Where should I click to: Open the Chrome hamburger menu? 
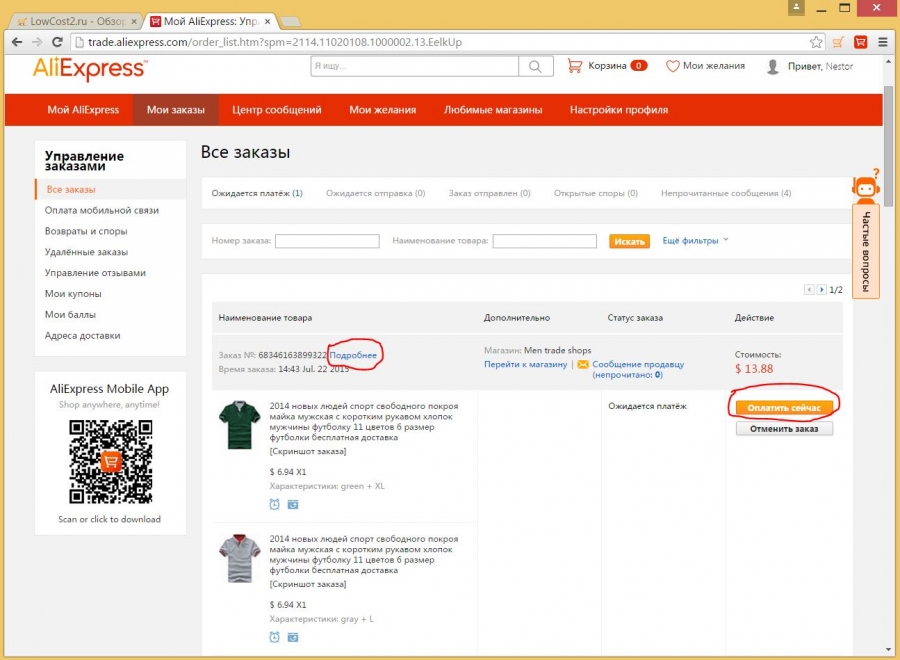click(x=883, y=42)
